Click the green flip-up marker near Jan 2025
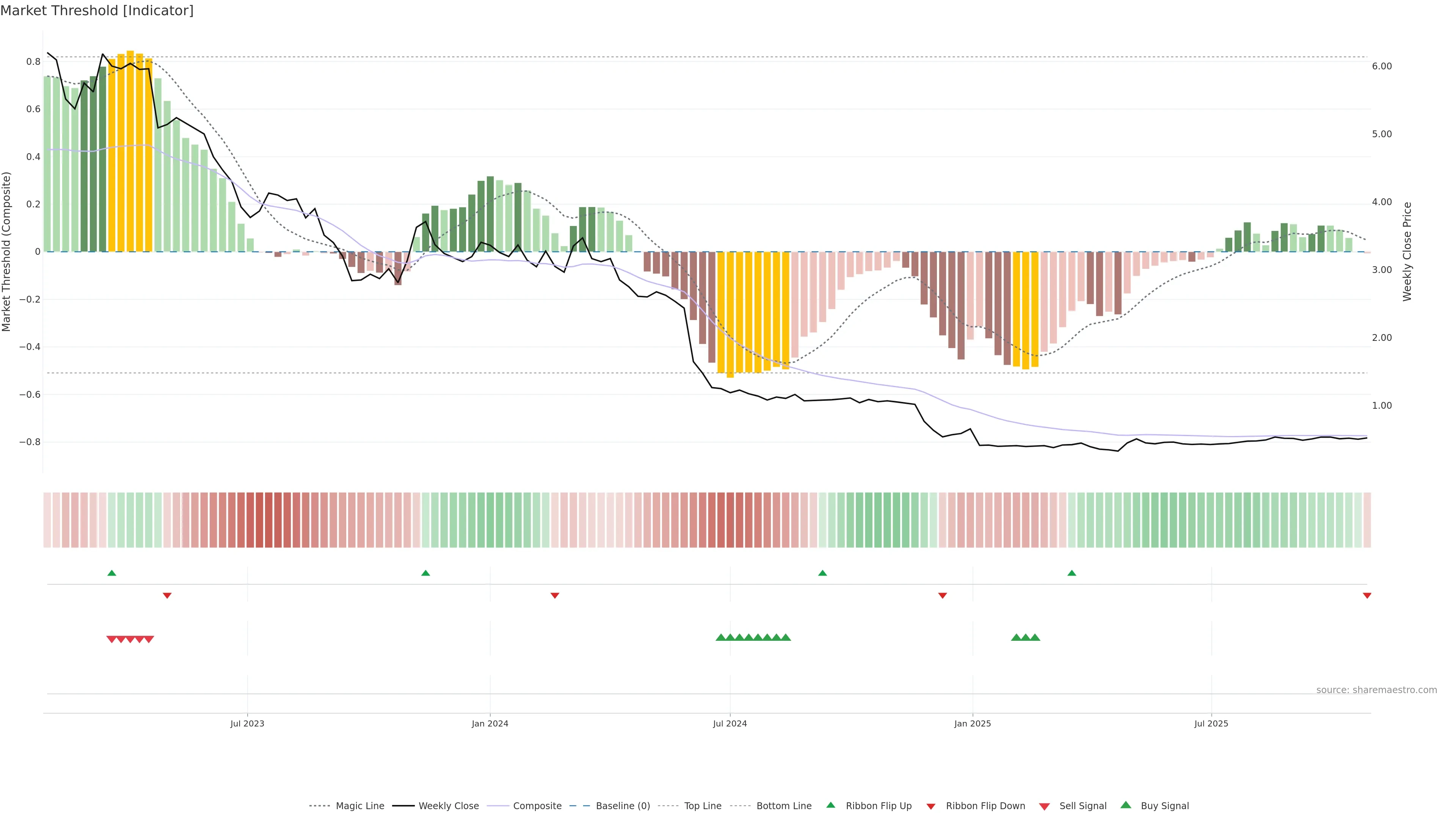Screen dimensions: 1456x819 coord(1071,573)
